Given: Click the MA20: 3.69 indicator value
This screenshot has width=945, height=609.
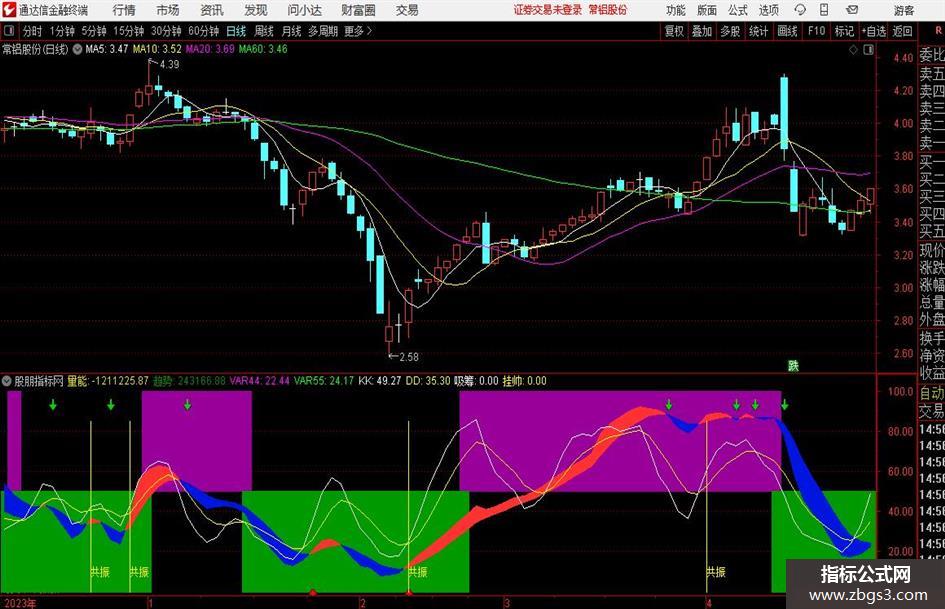Looking at the screenshot, I should [x=210, y=49].
